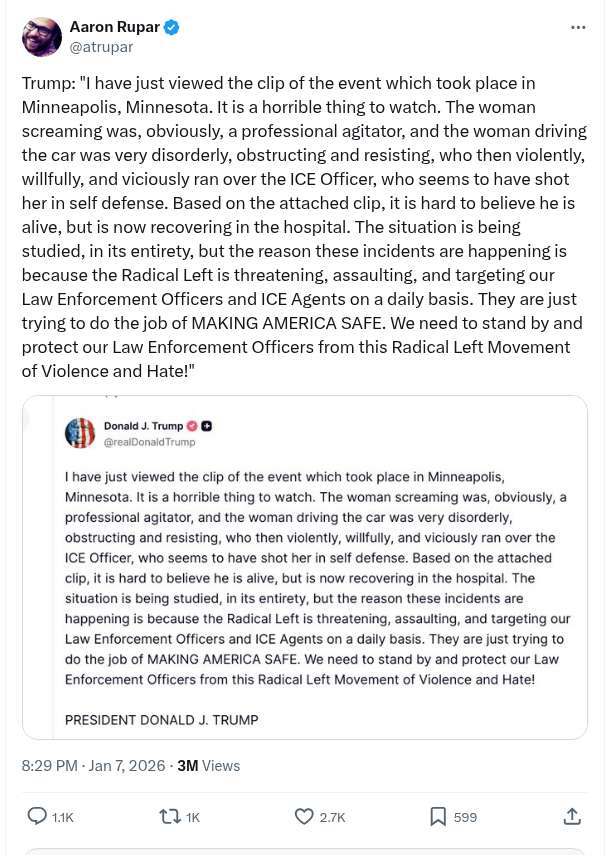Click Donald J. Trump's avatar in quoted post
The width and height of the screenshot is (608, 855).
pos(80,433)
